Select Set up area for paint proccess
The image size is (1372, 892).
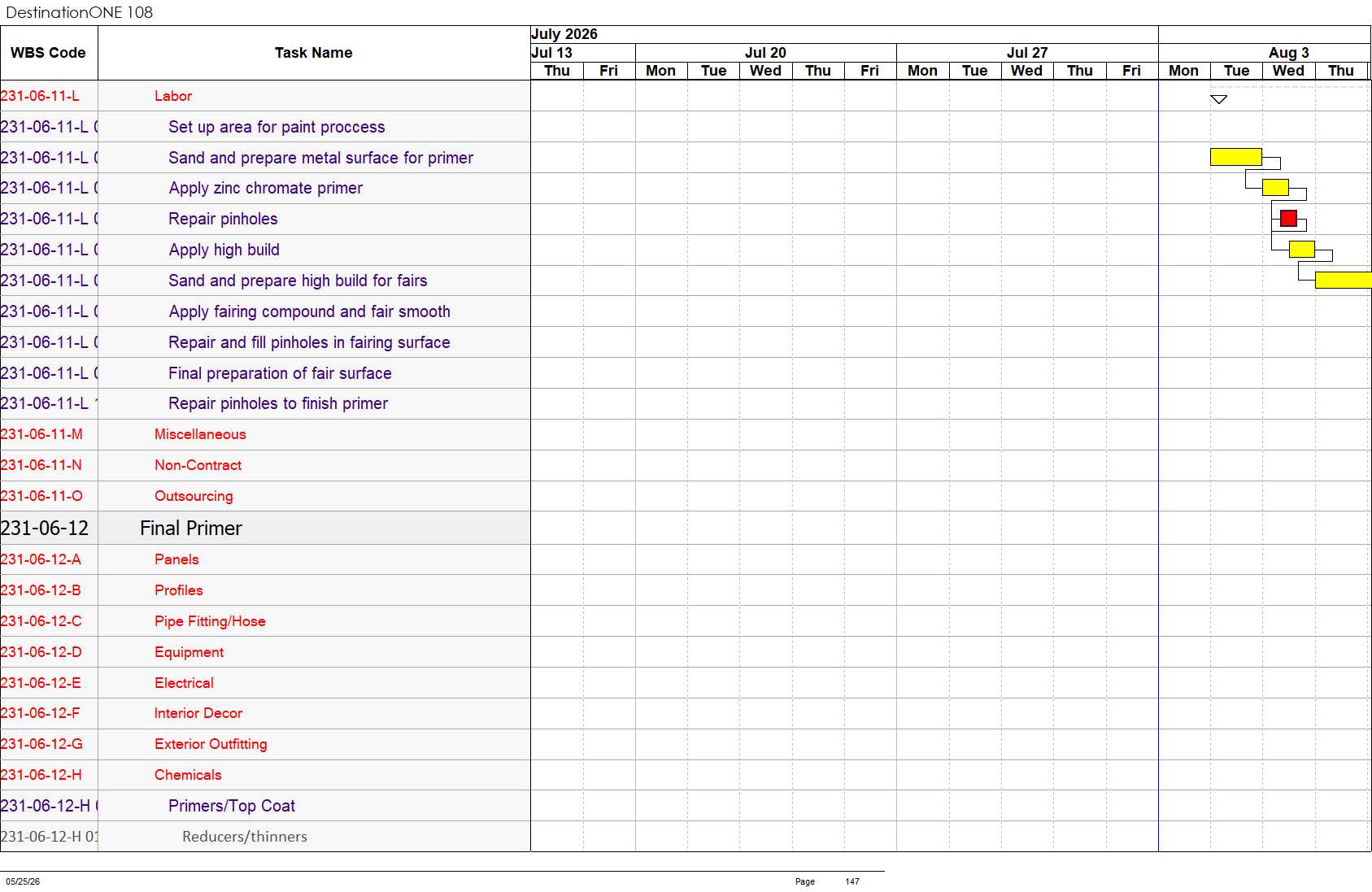(x=277, y=127)
